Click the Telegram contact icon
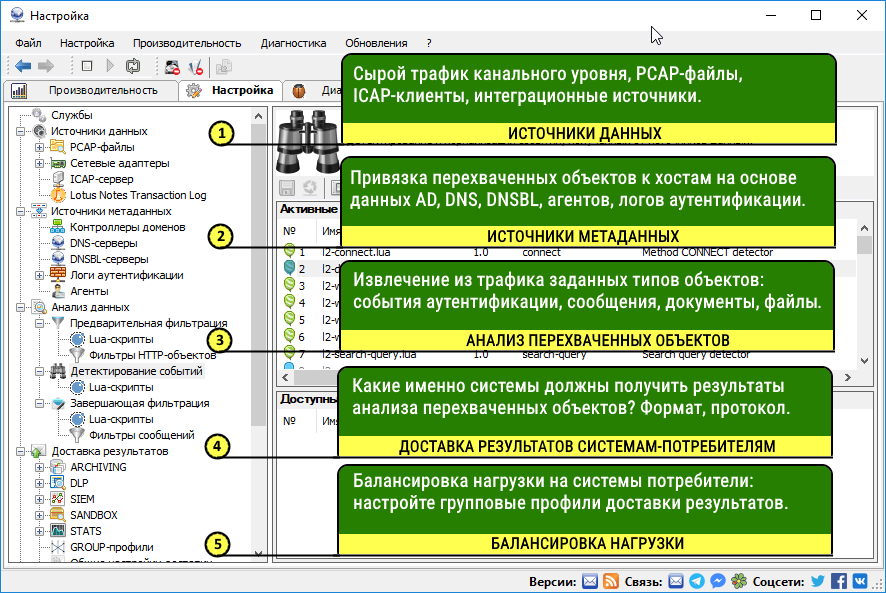Screen dimensions: 886x593 (x=696, y=580)
